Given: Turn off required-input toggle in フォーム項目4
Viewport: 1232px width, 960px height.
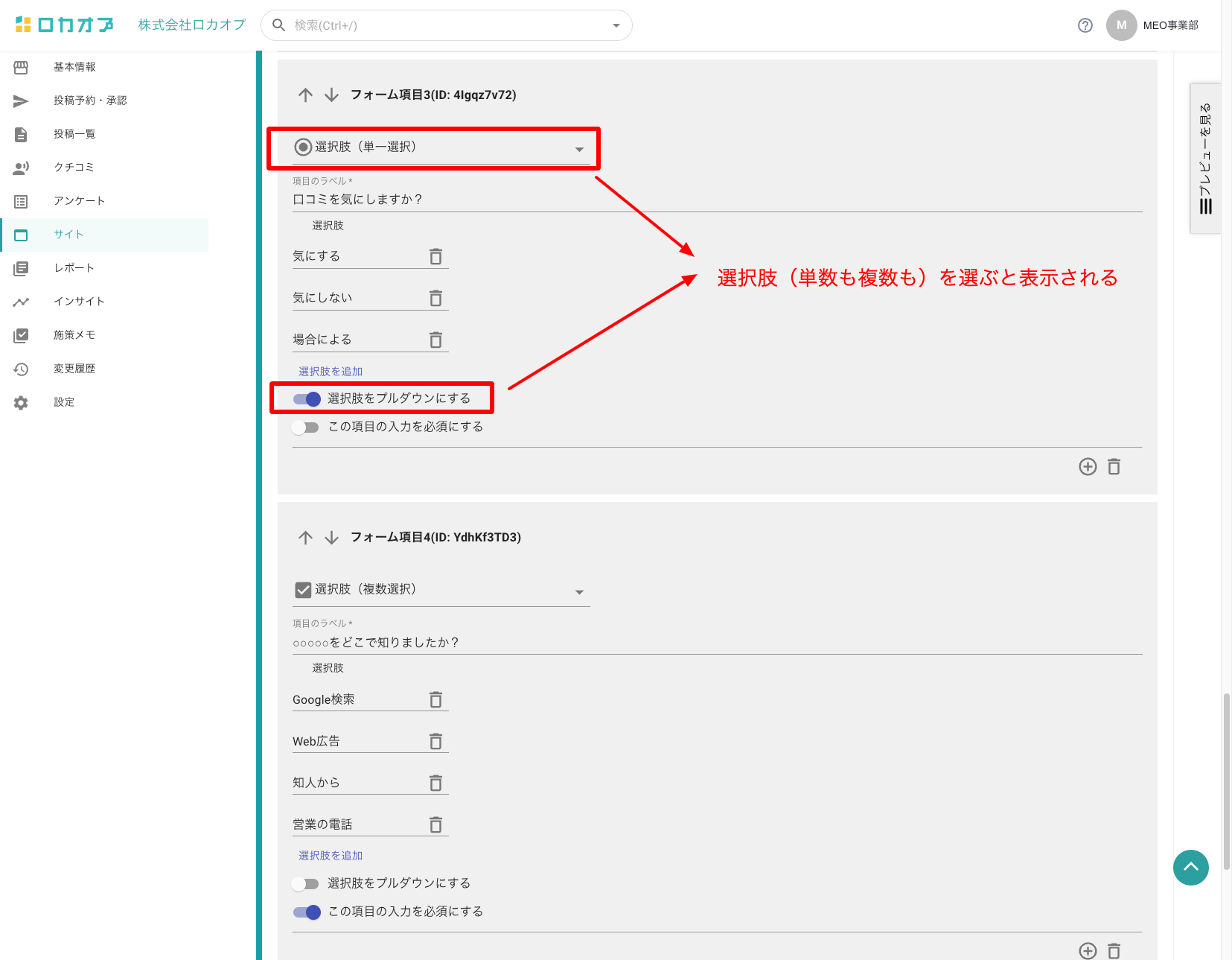Looking at the screenshot, I should [307, 912].
